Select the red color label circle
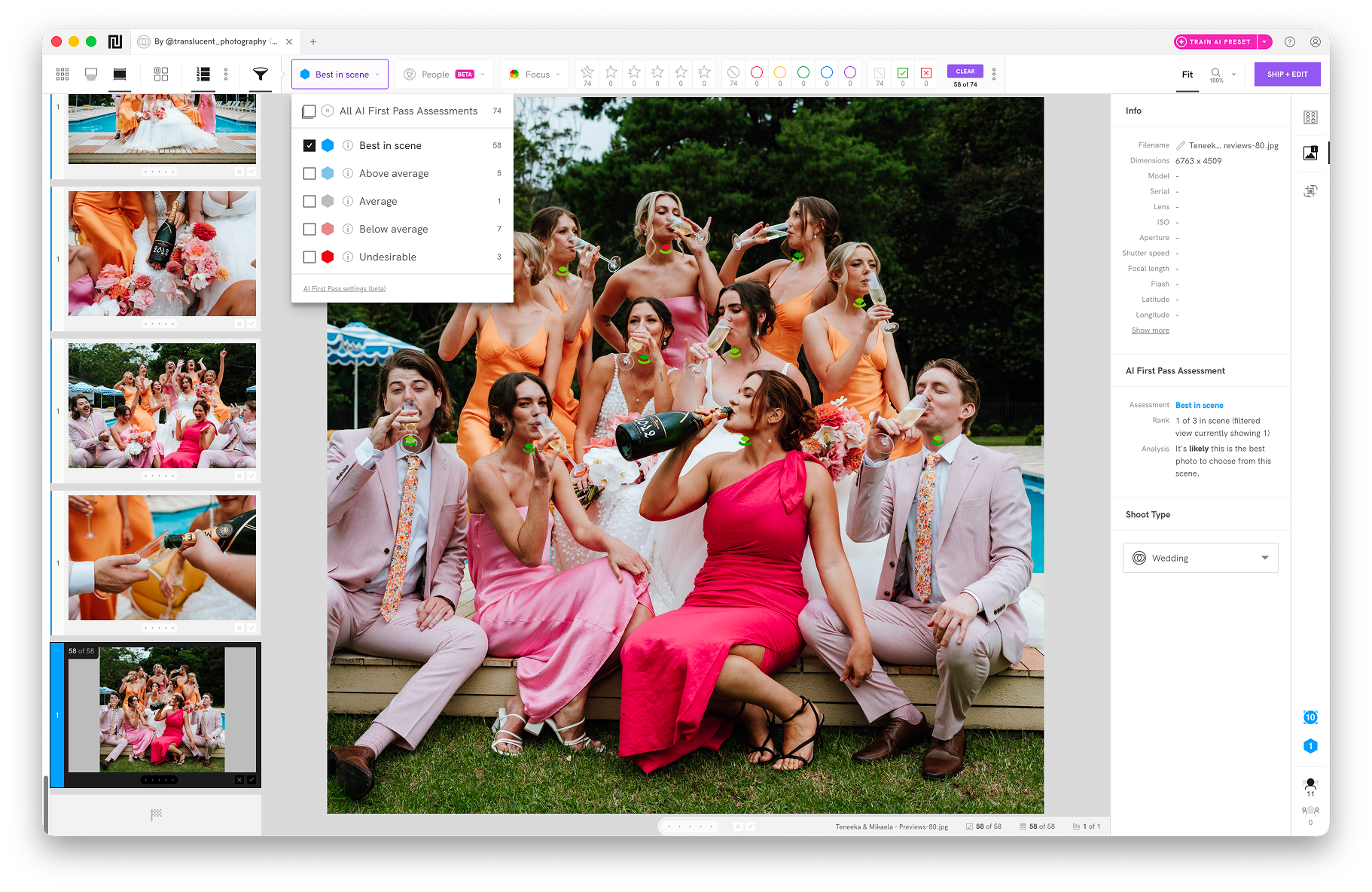The image size is (1372, 892). coord(757,72)
